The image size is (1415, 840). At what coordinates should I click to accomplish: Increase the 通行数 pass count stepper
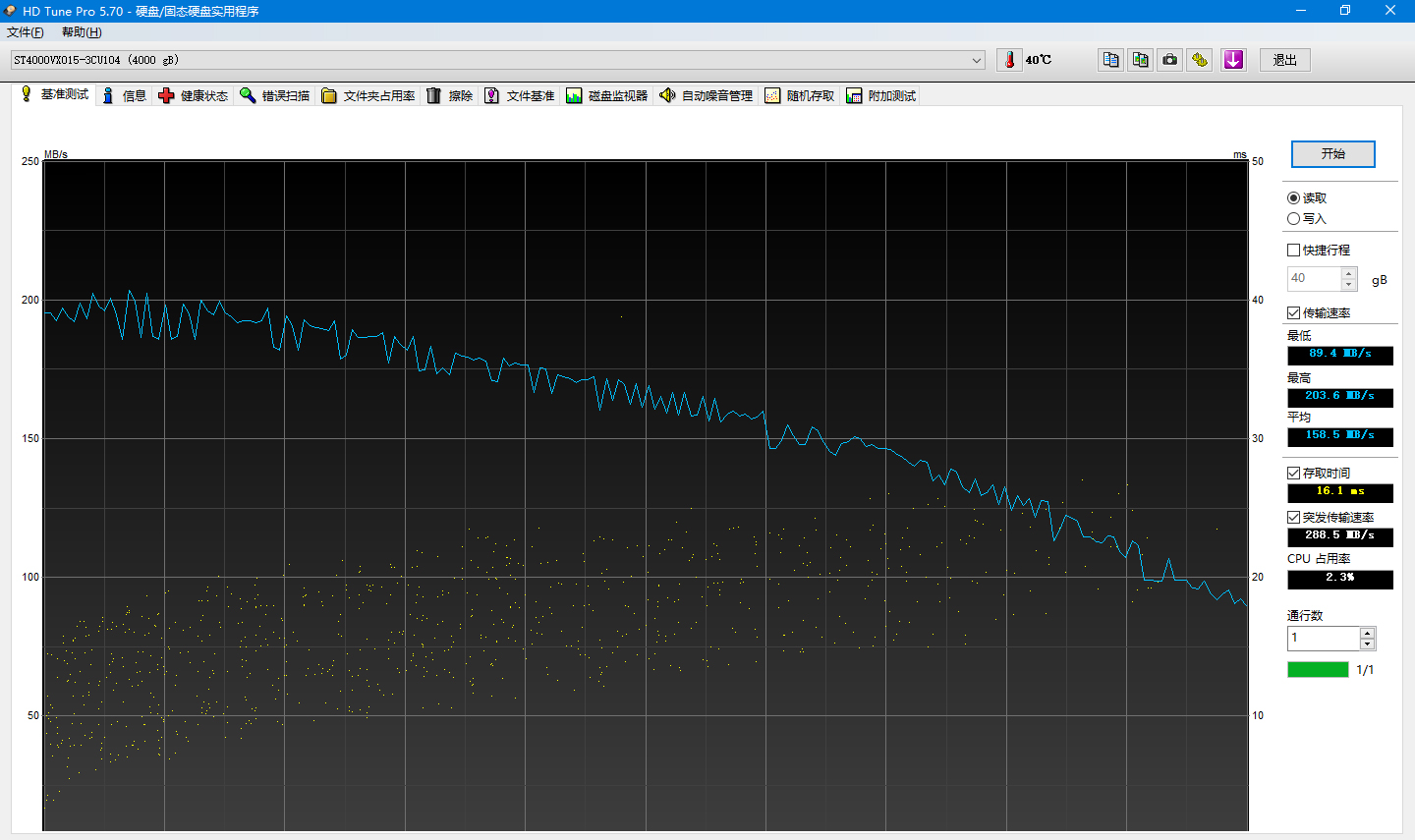tap(1367, 634)
